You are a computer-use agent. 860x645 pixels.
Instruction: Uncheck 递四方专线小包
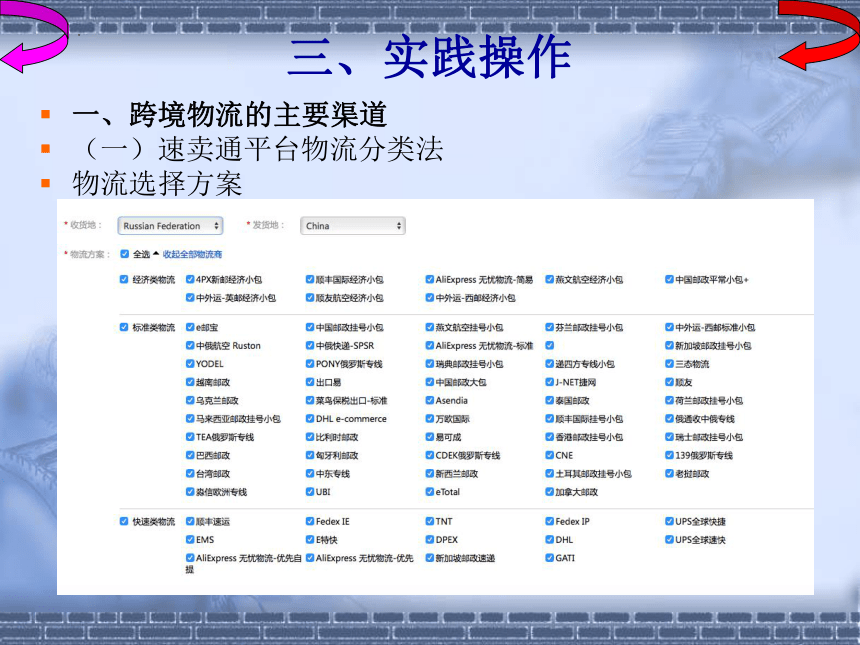point(550,364)
